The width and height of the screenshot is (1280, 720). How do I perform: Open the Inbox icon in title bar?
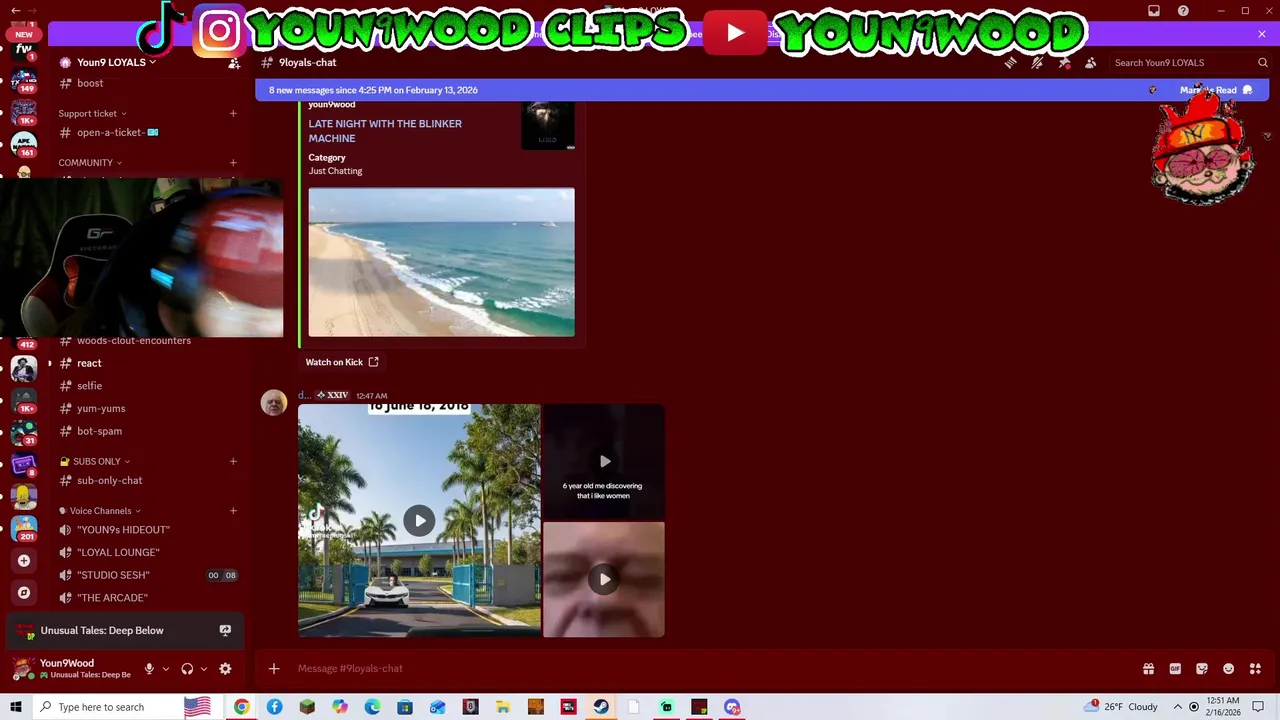point(1154,11)
